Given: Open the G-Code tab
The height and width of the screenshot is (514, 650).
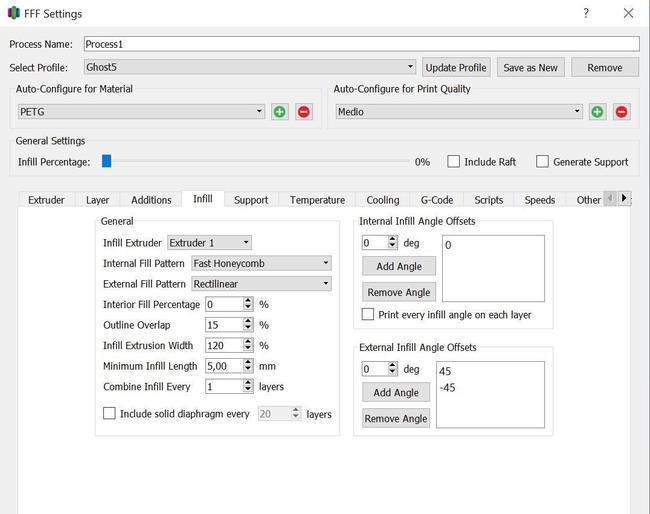Looking at the screenshot, I should 436,200.
